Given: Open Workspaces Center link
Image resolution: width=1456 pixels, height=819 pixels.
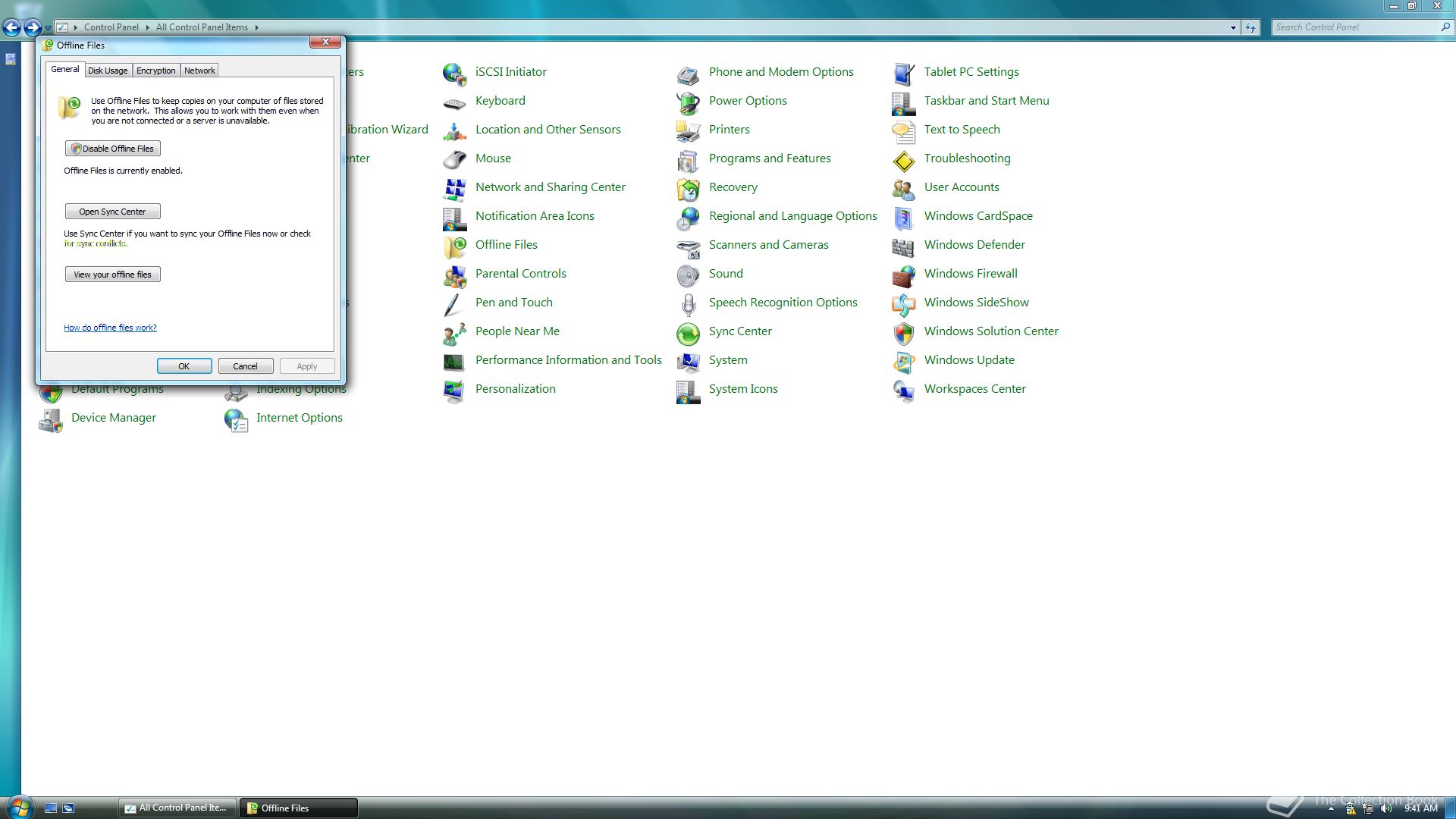Looking at the screenshot, I should click(974, 389).
